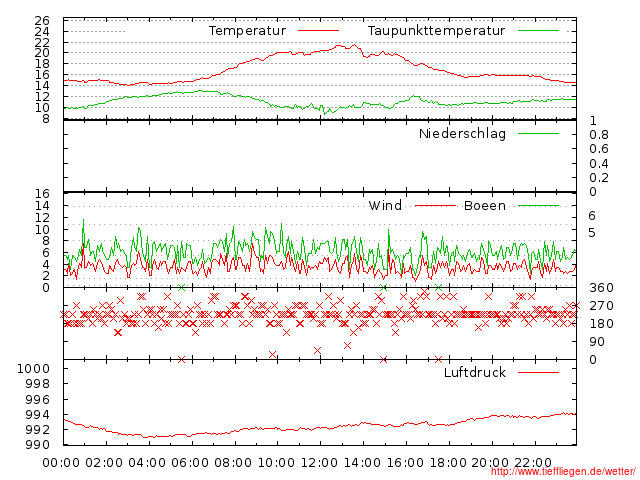This screenshot has width=640, height=480.
Task: Click the 360 wind direction axis value
Action: [601, 288]
